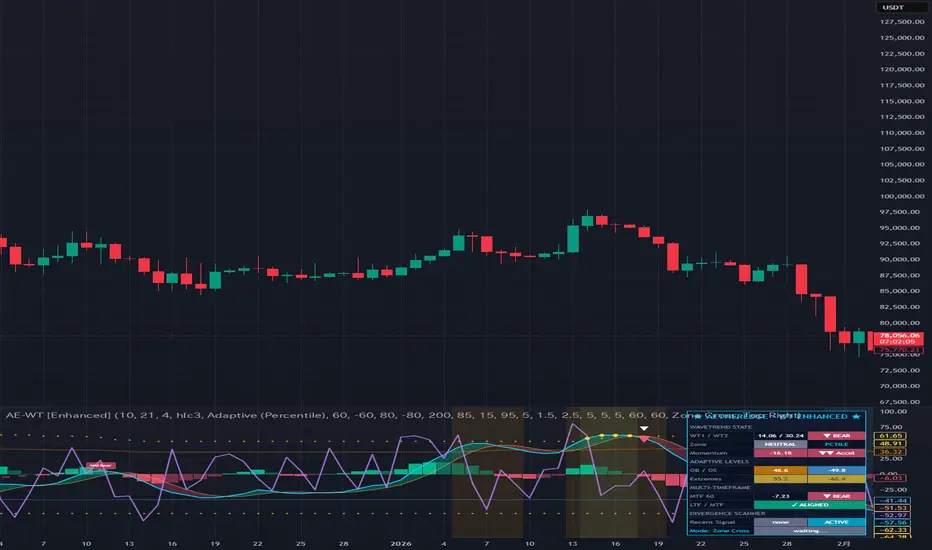Click the small pink signal label on the oscillator

[101, 466]
